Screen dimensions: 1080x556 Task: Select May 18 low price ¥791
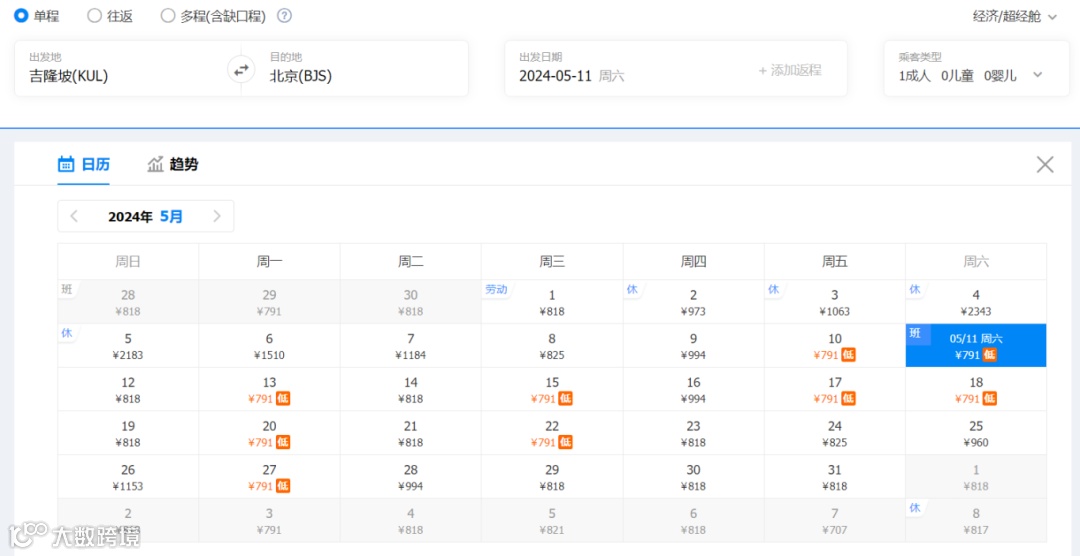[x=976, y=389]
